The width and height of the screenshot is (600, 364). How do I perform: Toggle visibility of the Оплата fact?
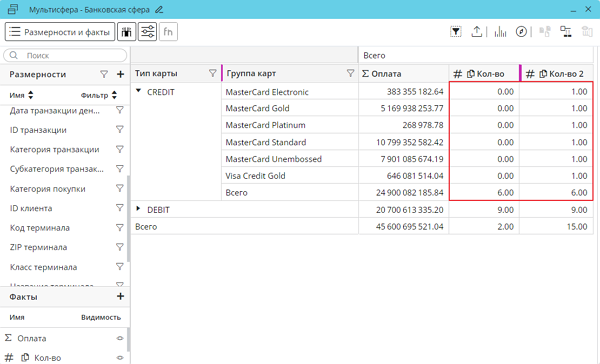point(120,338)
